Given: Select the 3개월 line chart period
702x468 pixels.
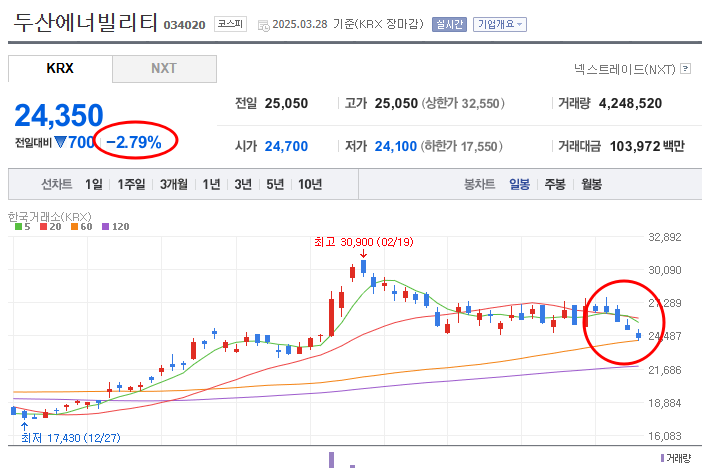Looking at the screenshot, I should [174, 184].
